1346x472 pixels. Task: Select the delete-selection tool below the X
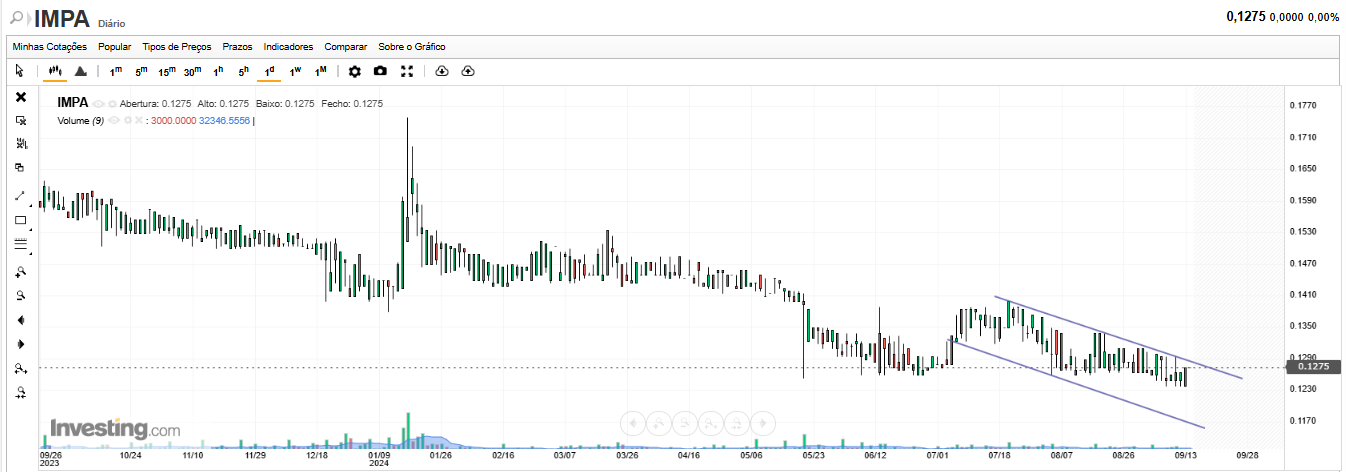(x=20, y=120)
